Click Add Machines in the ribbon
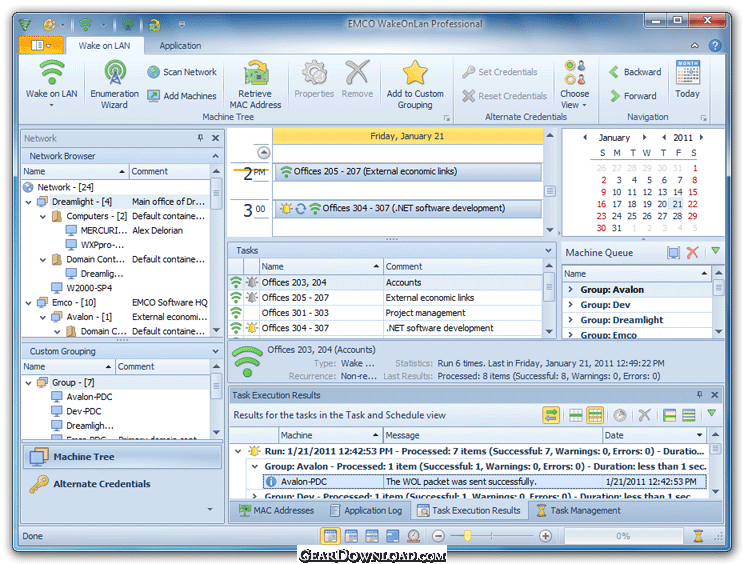 tap(182, 96)
